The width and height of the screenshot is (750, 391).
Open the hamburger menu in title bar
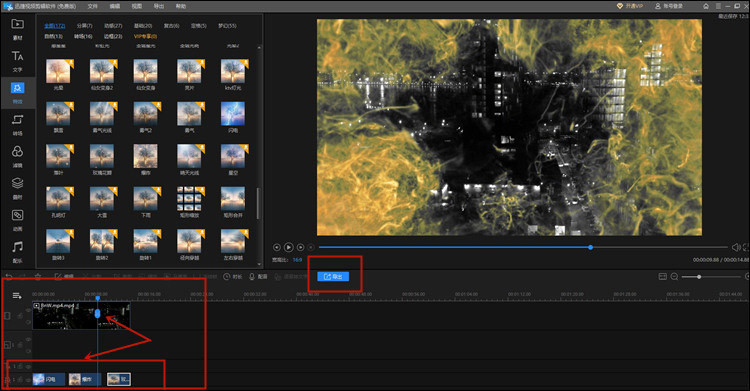click(718, 6)
